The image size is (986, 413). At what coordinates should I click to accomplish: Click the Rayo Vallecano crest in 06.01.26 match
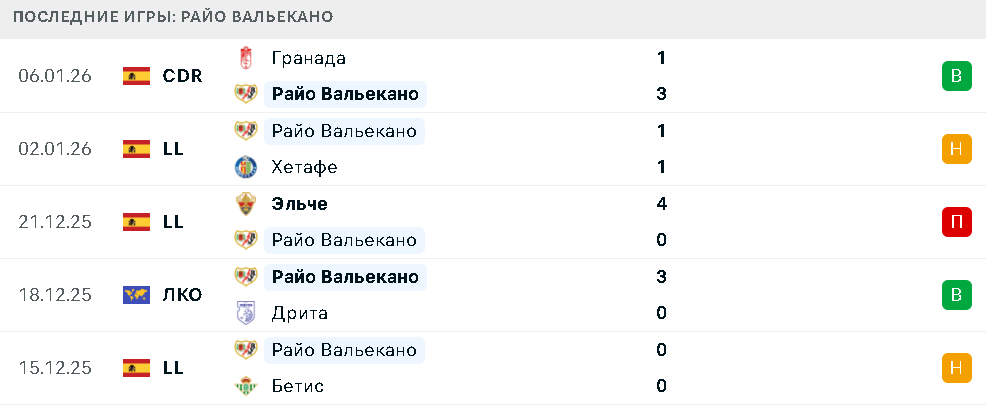click(x=245, y=95)
